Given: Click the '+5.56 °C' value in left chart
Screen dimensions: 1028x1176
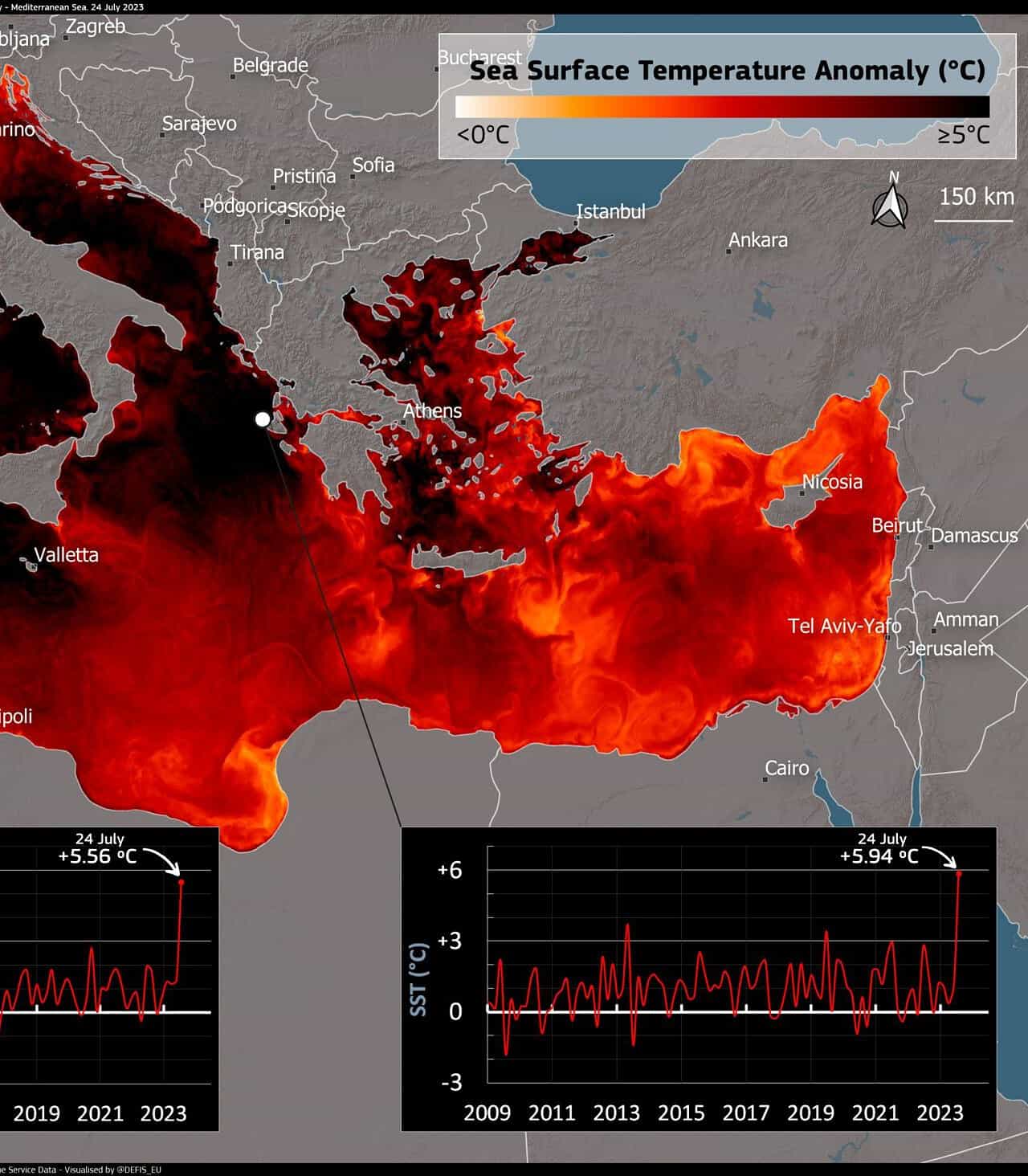Looking at the screenshot, I should 97,856.
